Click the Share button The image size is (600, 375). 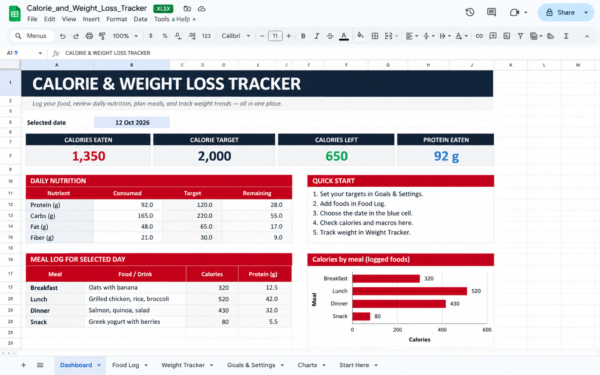point(560,12)
